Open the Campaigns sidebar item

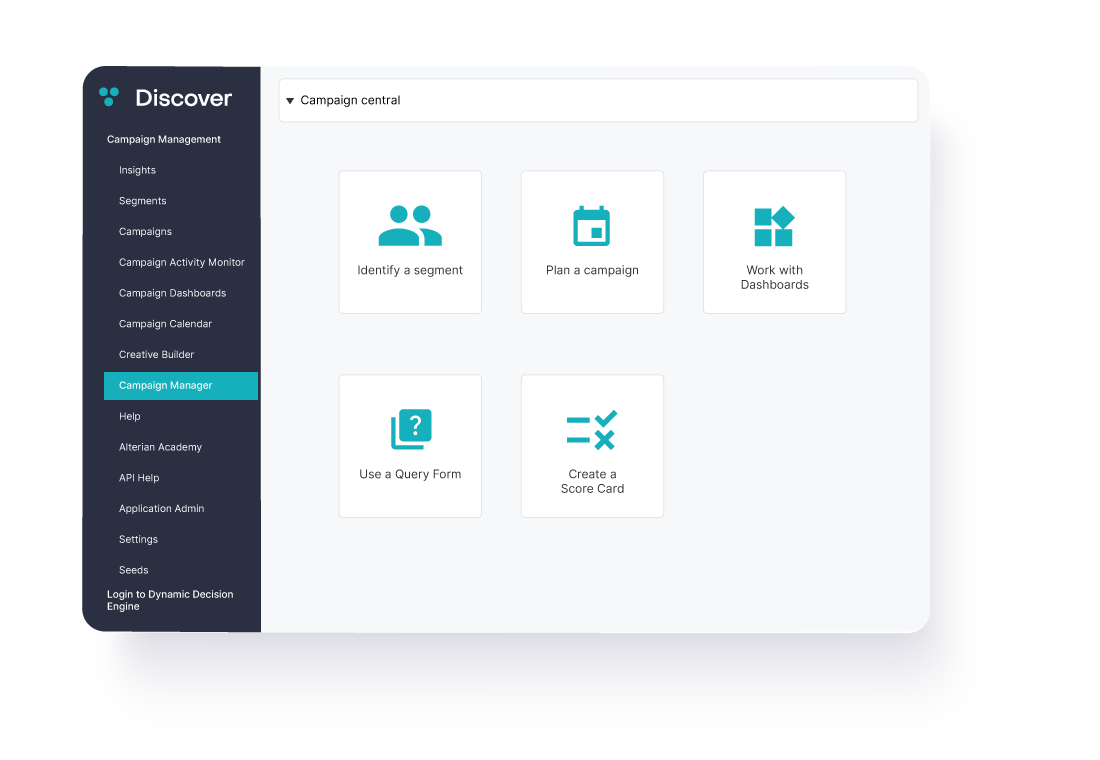coord(145,232)
